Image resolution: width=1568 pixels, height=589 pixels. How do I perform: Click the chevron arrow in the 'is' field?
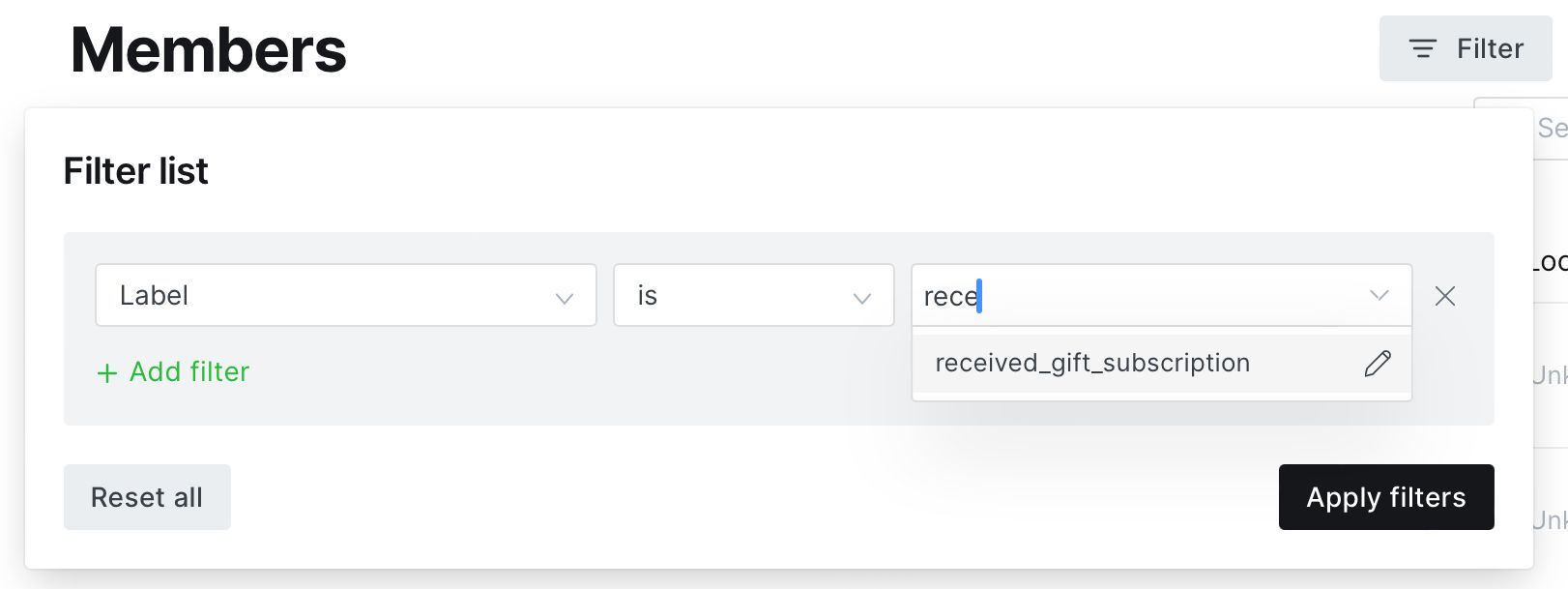point(862,298)
